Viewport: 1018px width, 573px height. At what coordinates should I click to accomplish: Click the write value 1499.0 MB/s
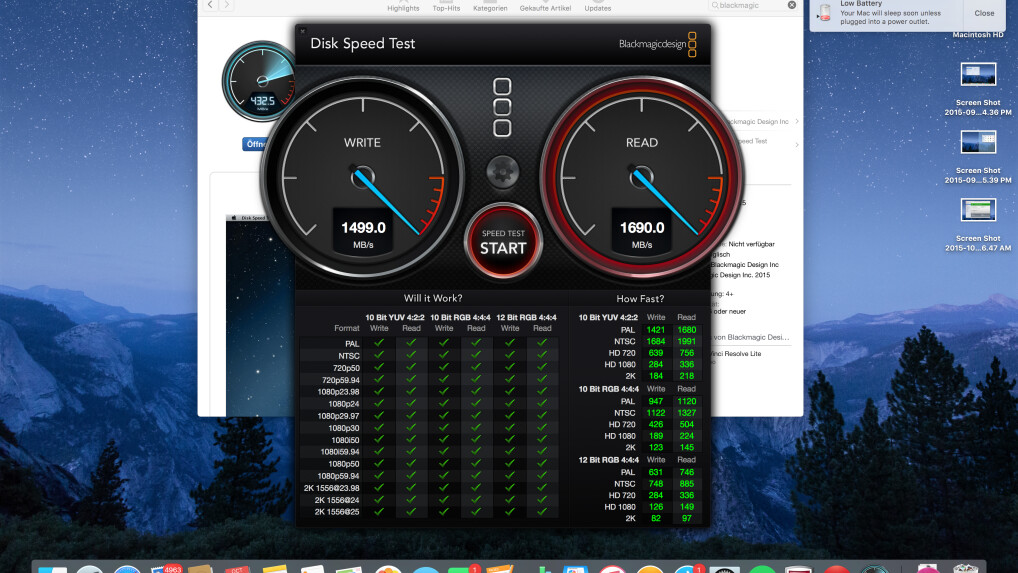coord(363,232)
